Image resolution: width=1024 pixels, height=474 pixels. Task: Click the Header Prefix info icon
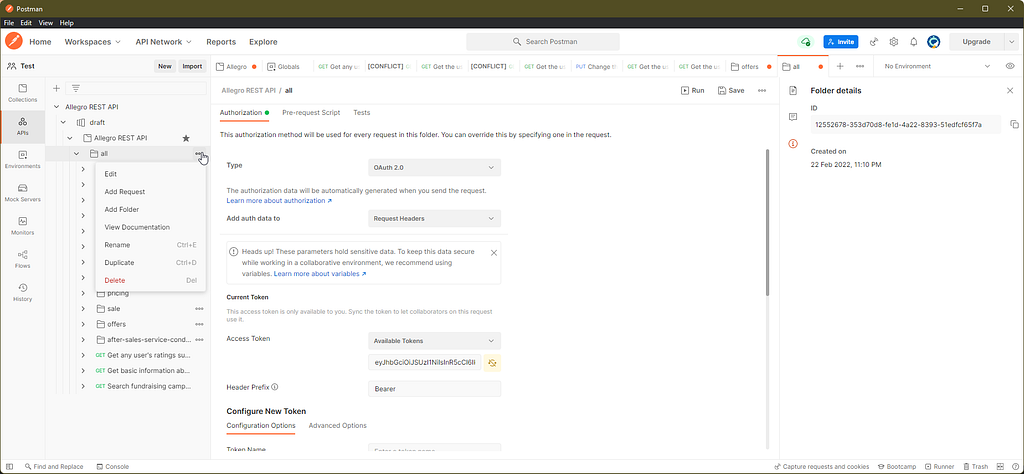(x=275, y=387)
